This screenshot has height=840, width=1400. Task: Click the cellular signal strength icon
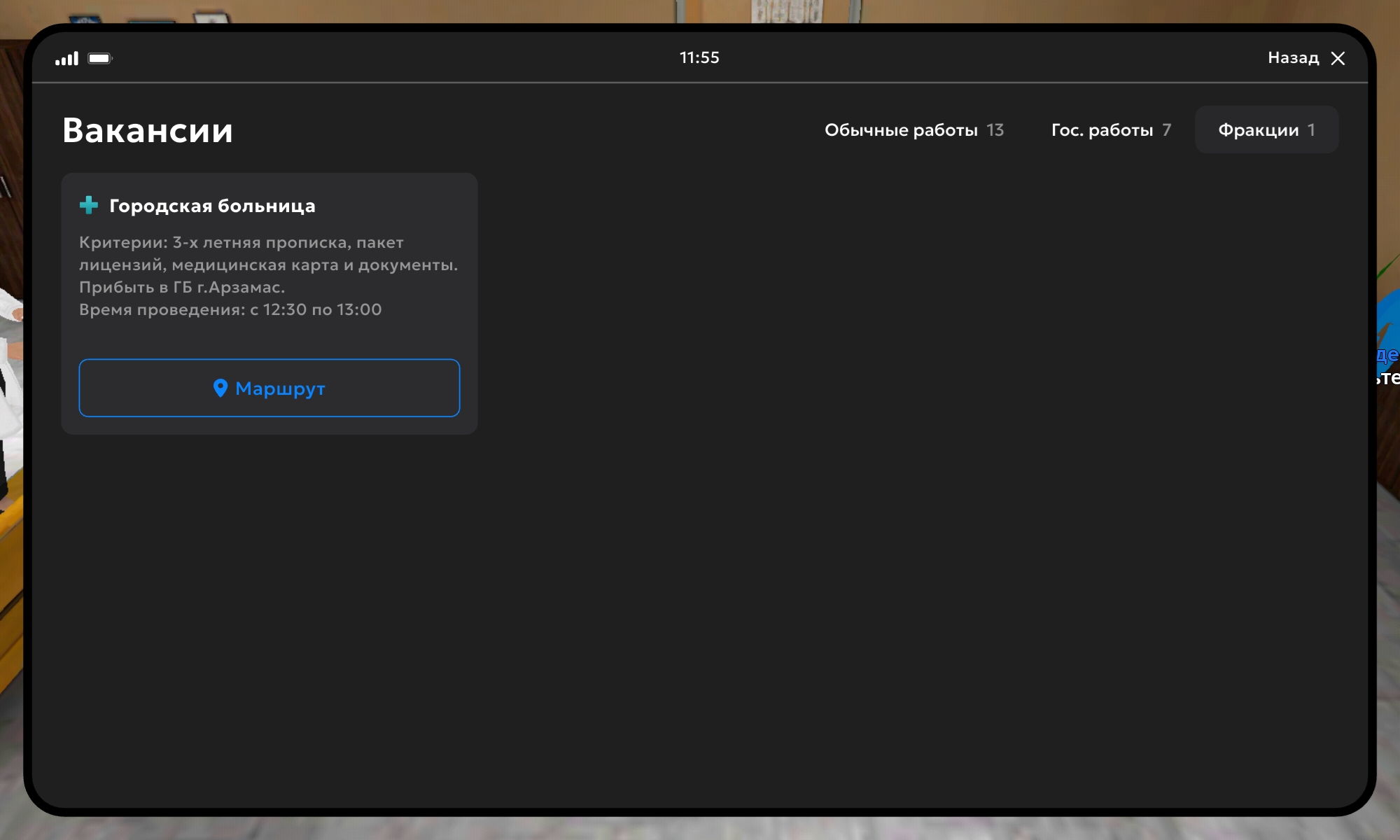[66, 59]
